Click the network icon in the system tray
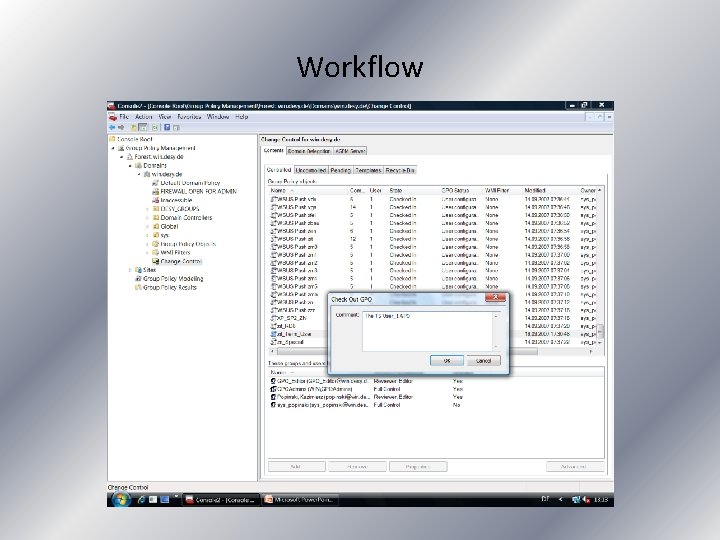This screenshot has height=540, width=720. pos(576,500)
